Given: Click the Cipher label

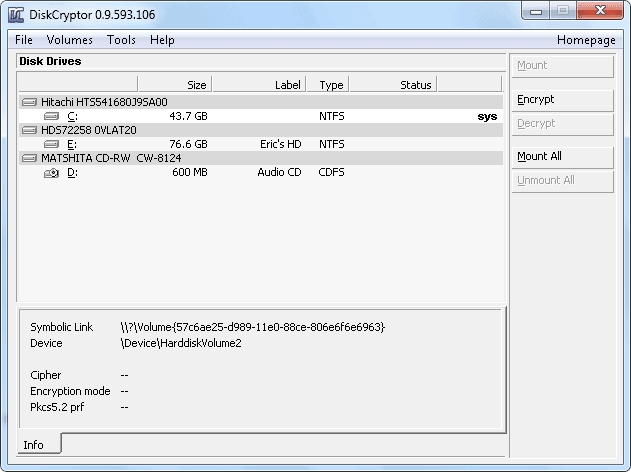Looking at the screenshot, I should [x=45, y=375].
